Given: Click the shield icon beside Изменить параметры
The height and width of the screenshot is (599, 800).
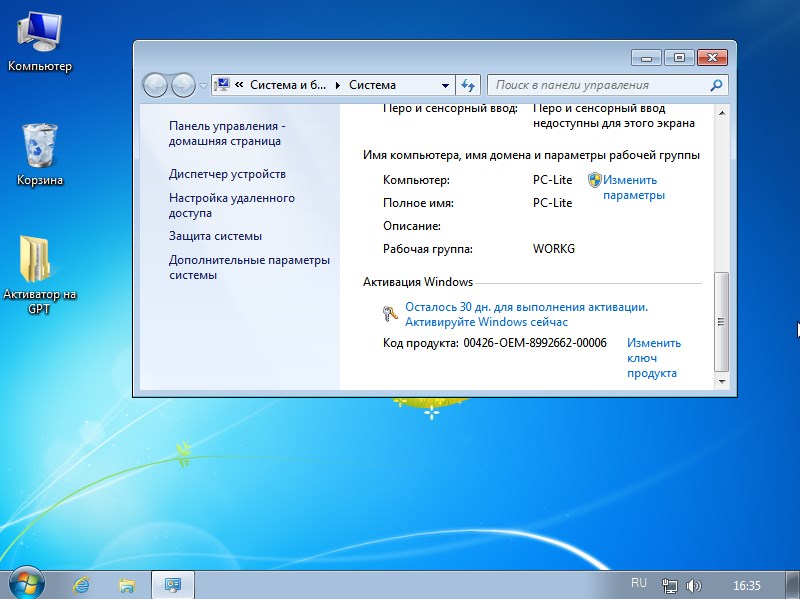Looking at the screenshot, I should pos(594,180).
